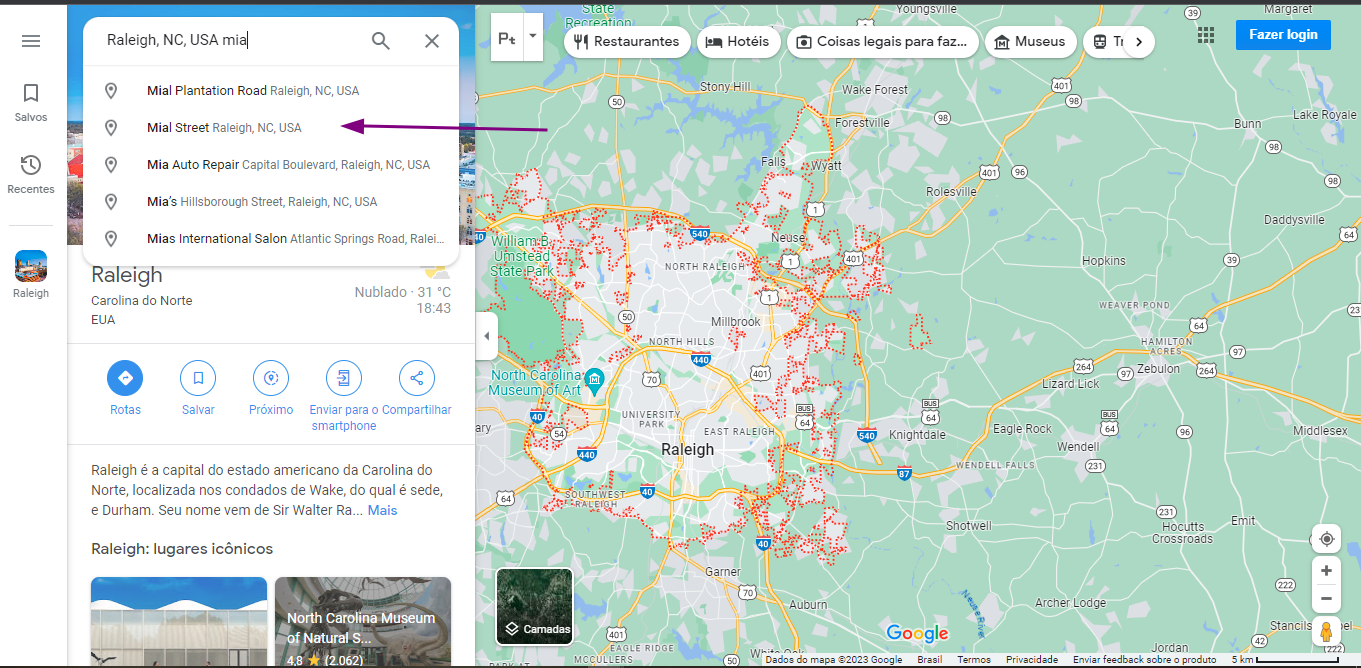Select Mias International Salon suggestion
Viewport: 1361px width, 668px height.
point(271,239)
